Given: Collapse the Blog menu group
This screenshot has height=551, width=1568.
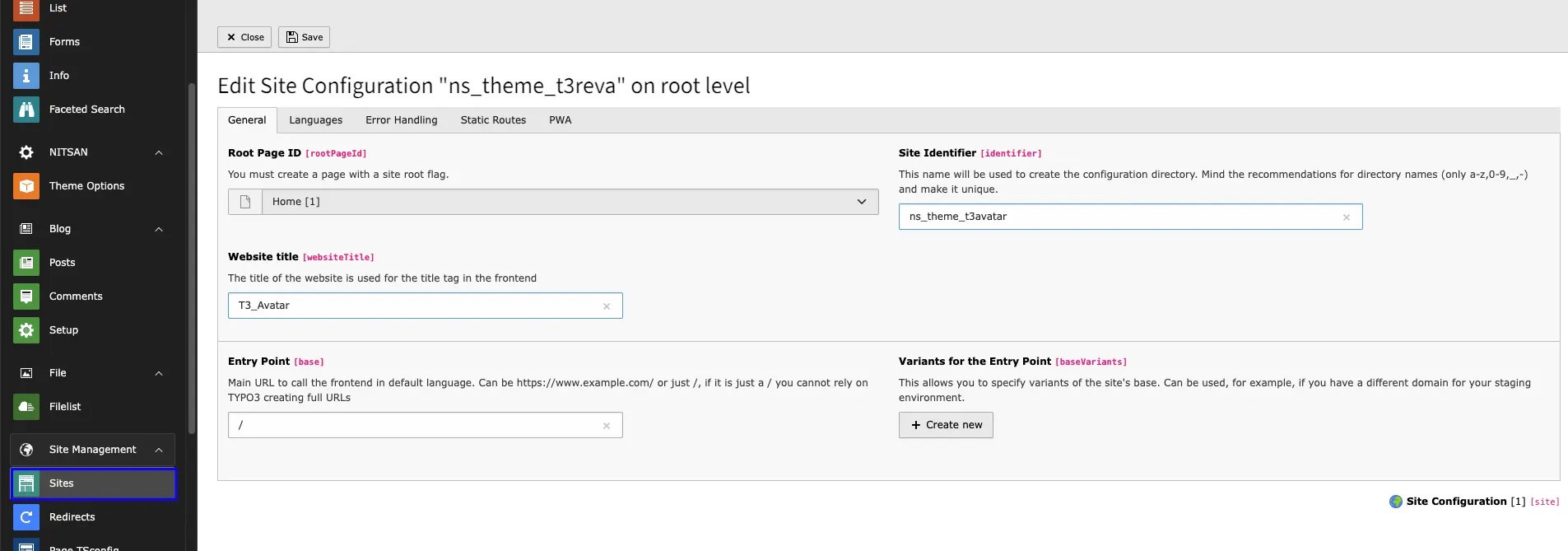Looking at the screenshot, I should pyautogui.click(x=159, y=229).
